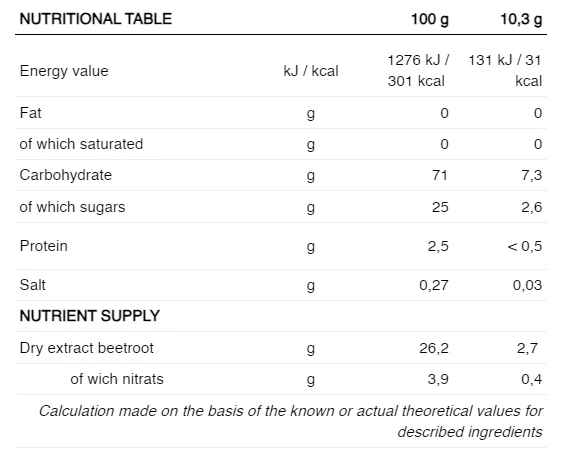Click the italic calculation footnote text
Viewport: 565px width, 450px height.
(x=290, y=421)
